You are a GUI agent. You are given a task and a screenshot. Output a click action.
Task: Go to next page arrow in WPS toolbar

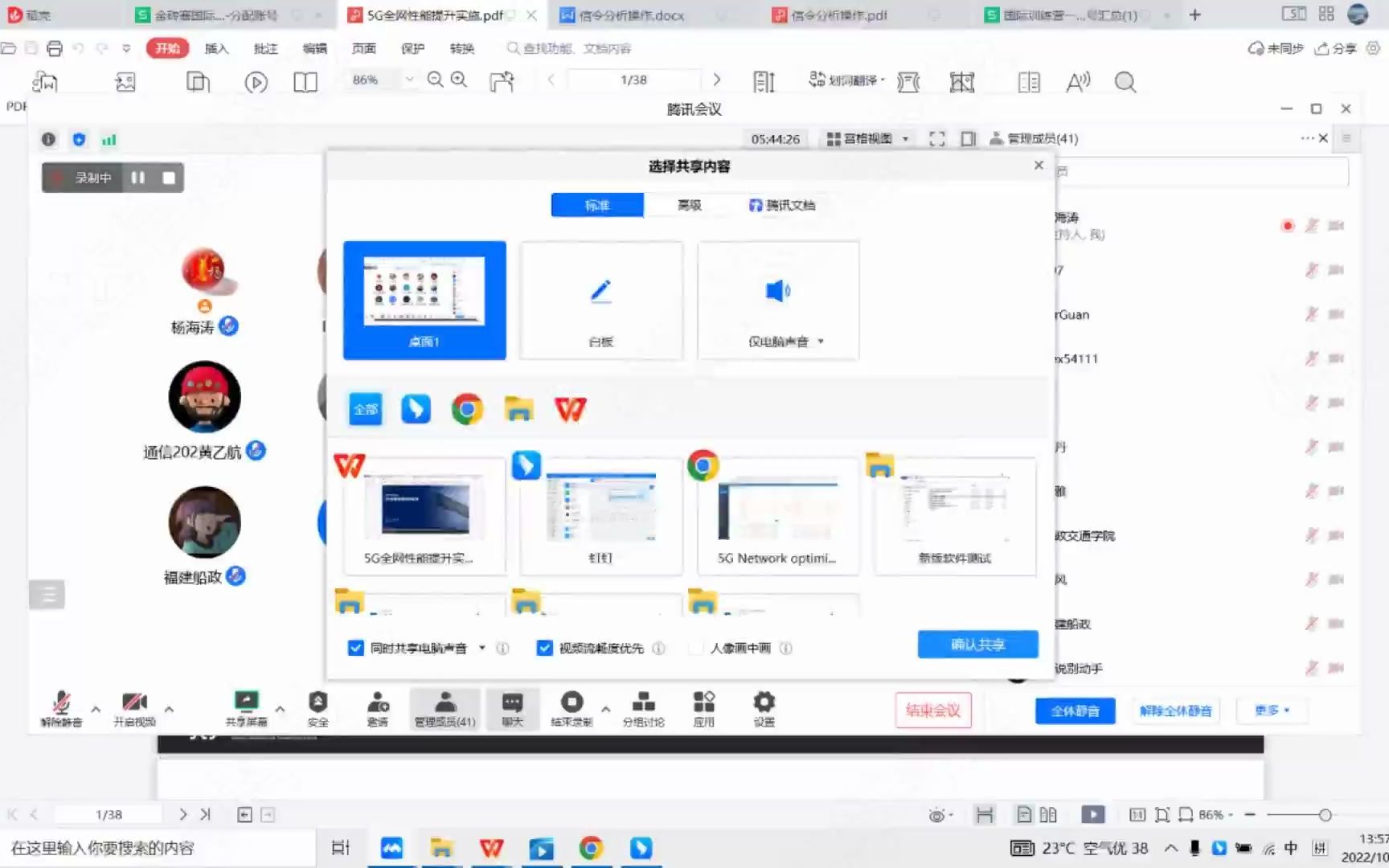[716, 80]
